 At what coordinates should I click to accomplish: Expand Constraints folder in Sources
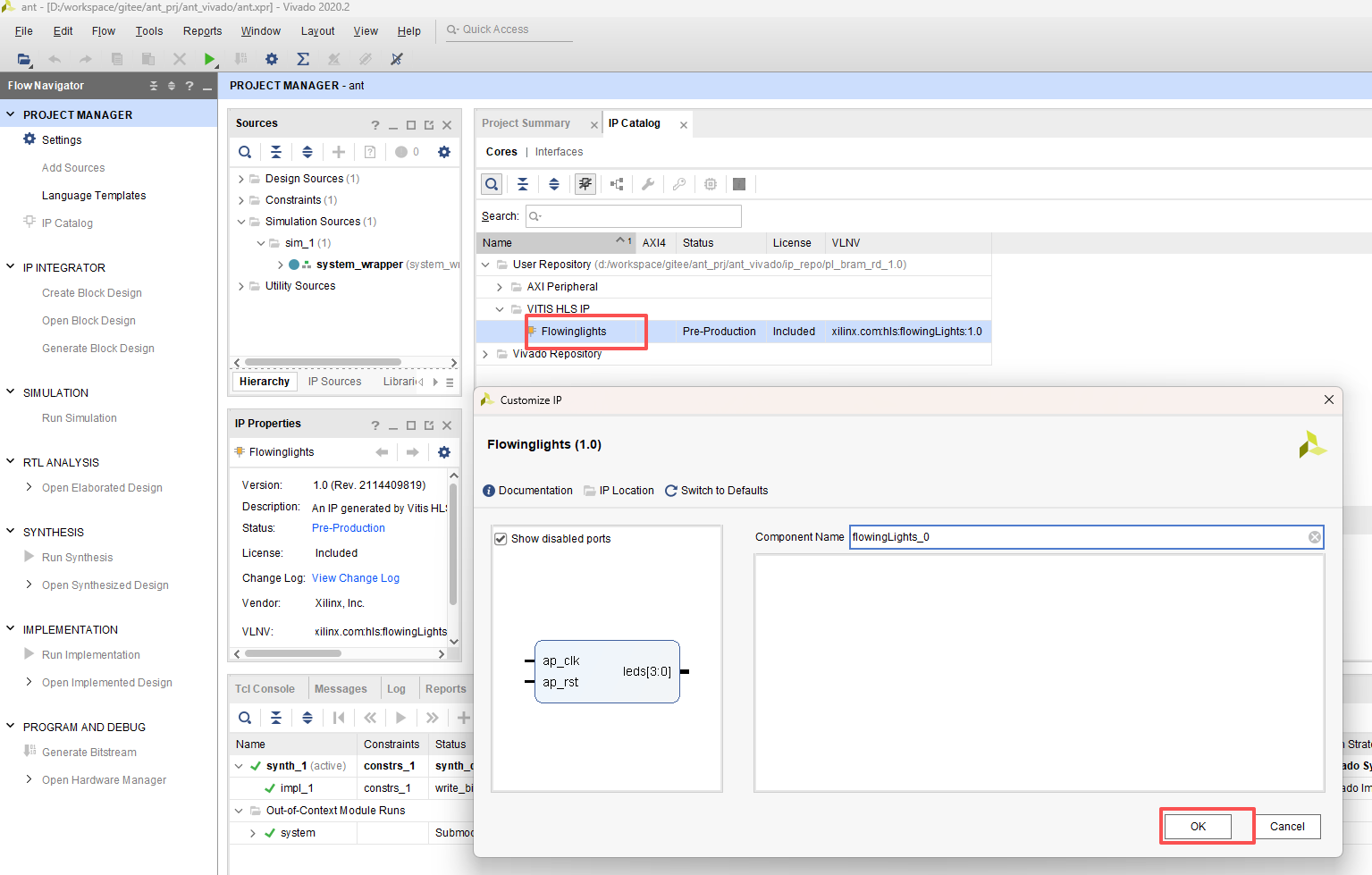(241, 200)
